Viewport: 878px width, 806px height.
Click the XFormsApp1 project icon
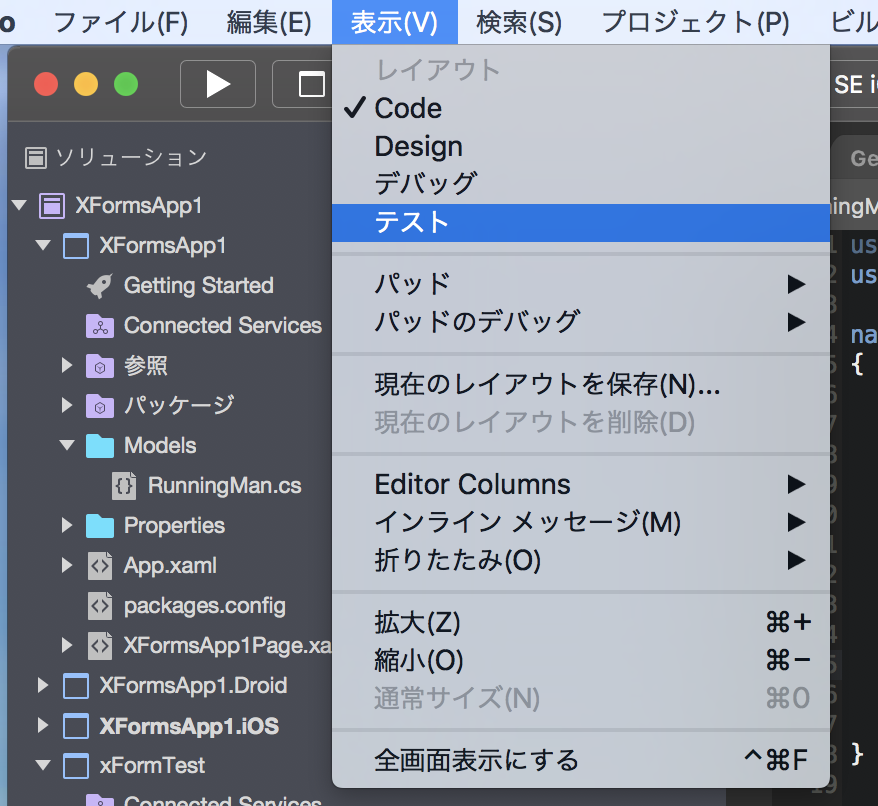76,246
